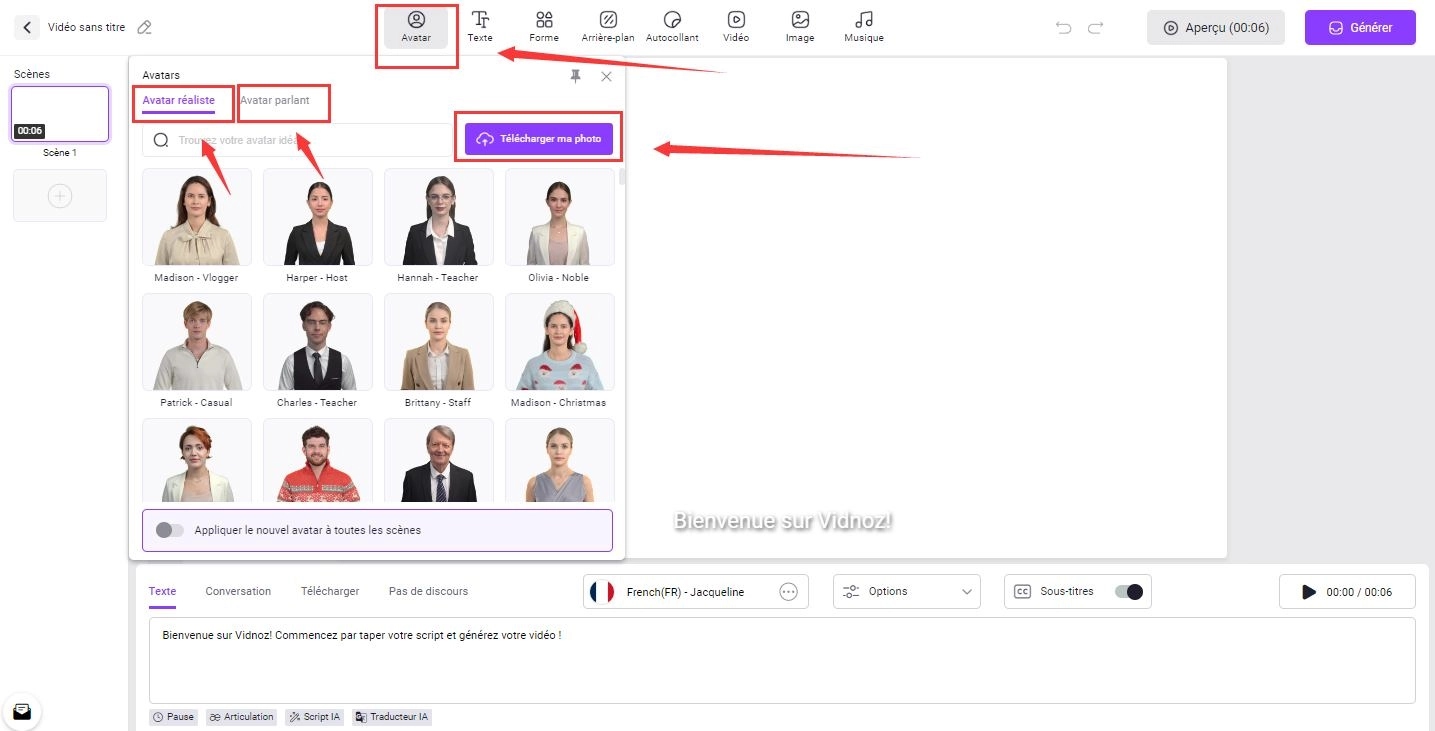Open the Forme shapes tool
The width and height of the screenshot is (1435, 731).
point(544,27)
